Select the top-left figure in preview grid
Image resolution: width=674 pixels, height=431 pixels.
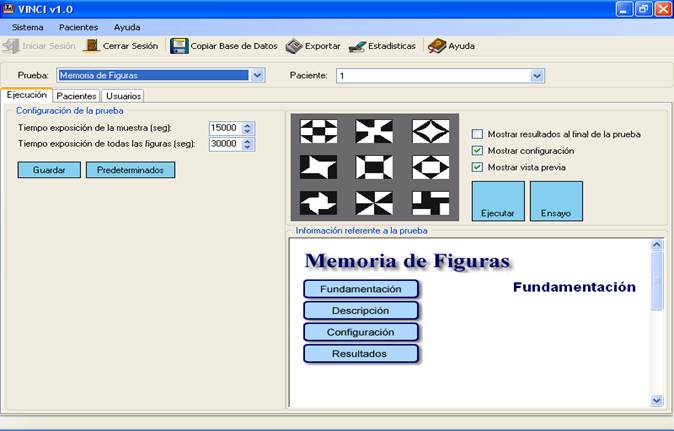click(319, 131)
